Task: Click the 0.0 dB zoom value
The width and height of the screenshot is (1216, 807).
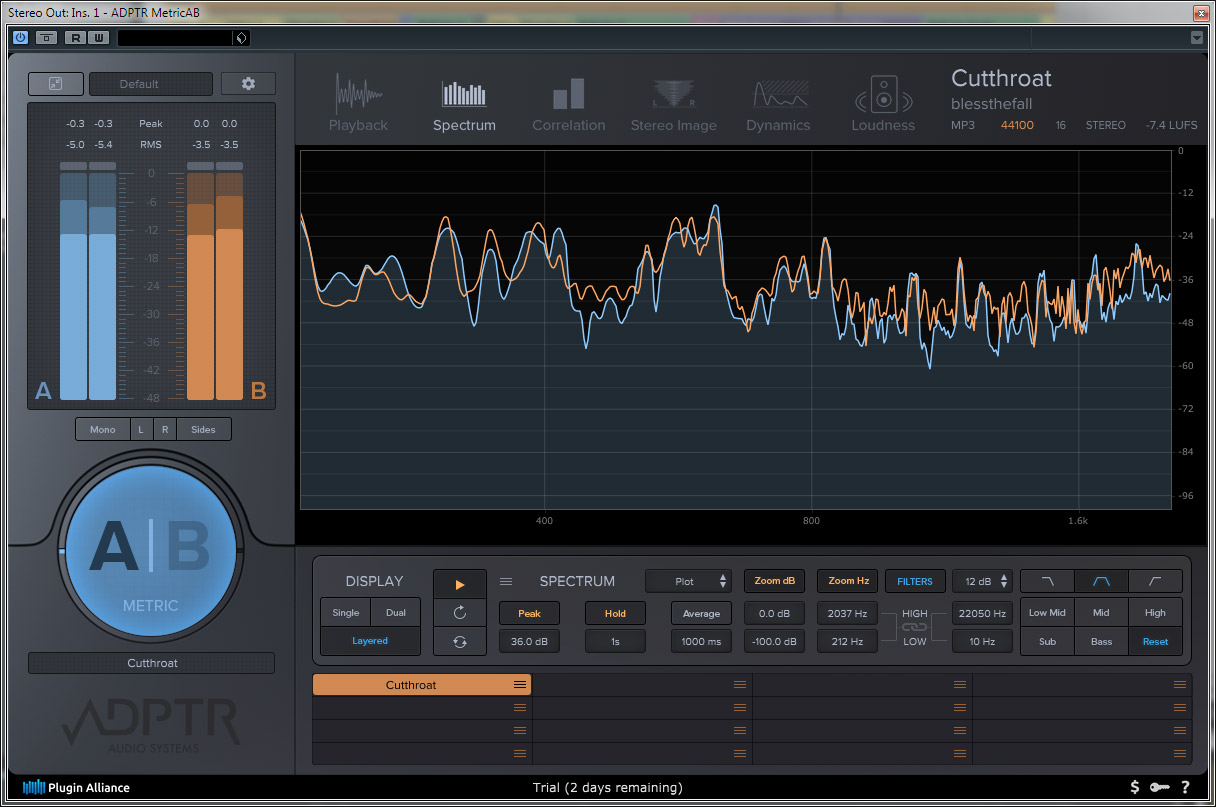Action: click(775, 613)
